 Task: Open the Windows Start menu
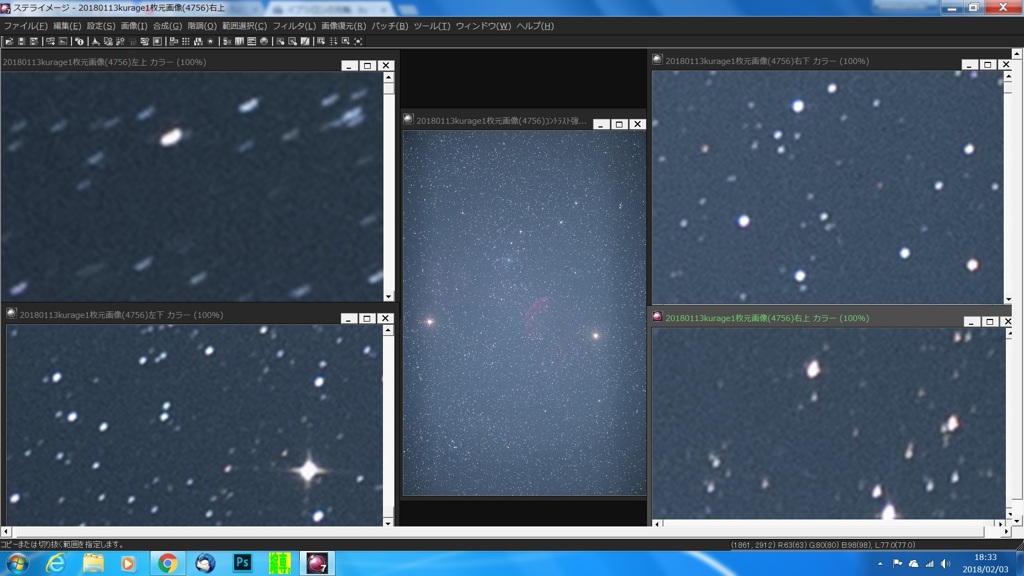pos(17,564)
